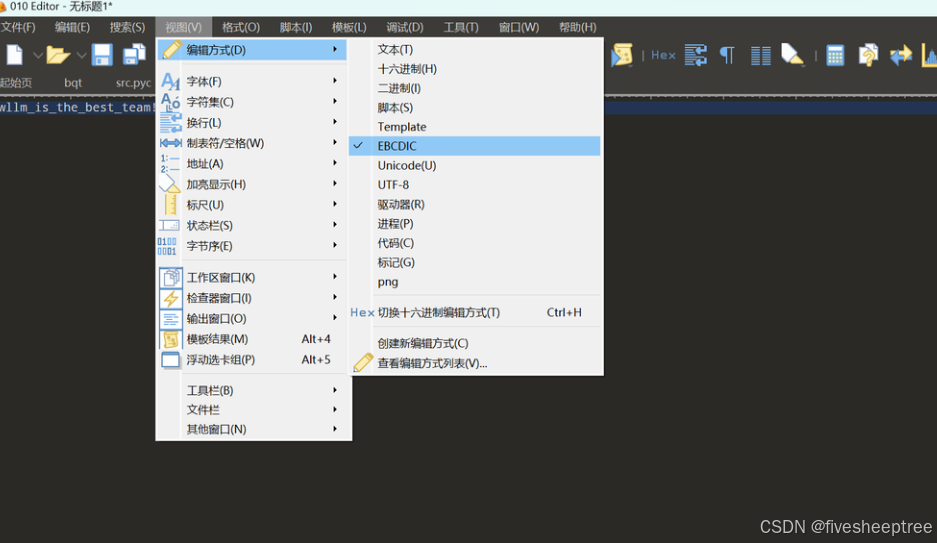Viewport: 937px width, 543px height.
Task: Uncheck the EBCDIC edit mode
Action: click(x=474, y=146)
